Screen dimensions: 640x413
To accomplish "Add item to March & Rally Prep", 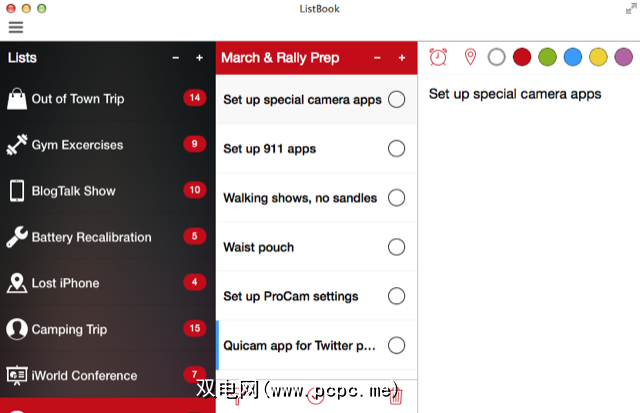I will click(x=402, y=58).
